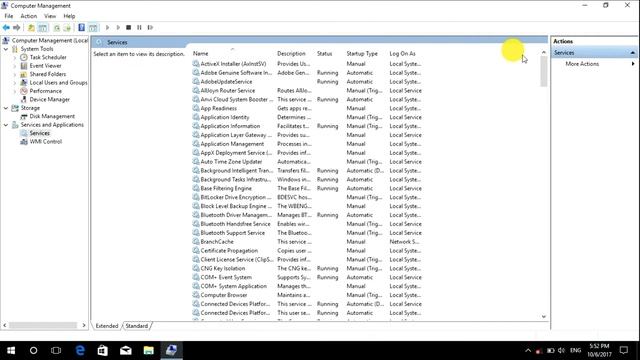This screenshot has width=640, height=360.
Task: Expand the Shared Folders node
Action: [x=15, y=74]
